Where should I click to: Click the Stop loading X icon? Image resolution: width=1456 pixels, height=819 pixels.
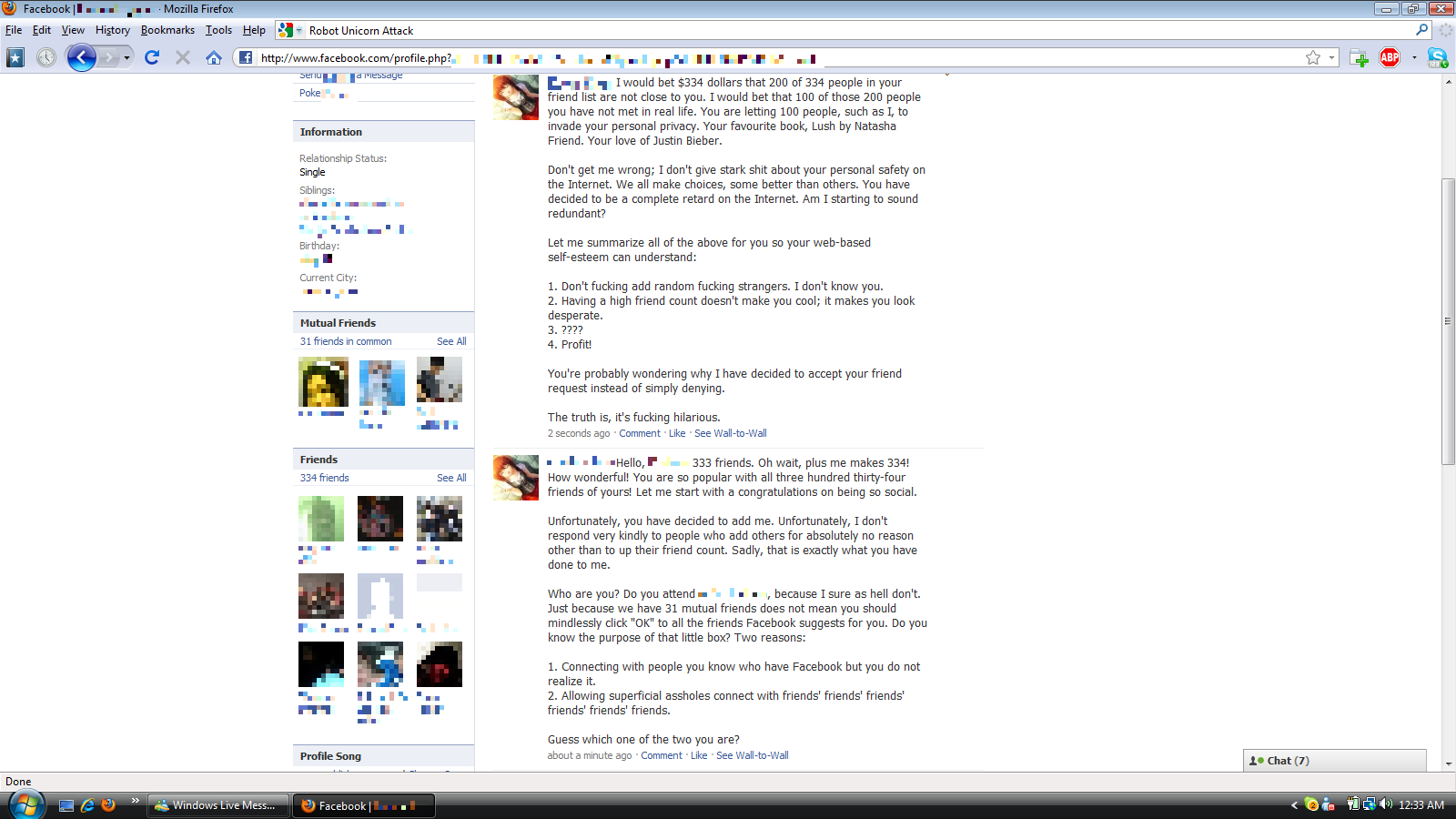183,57
